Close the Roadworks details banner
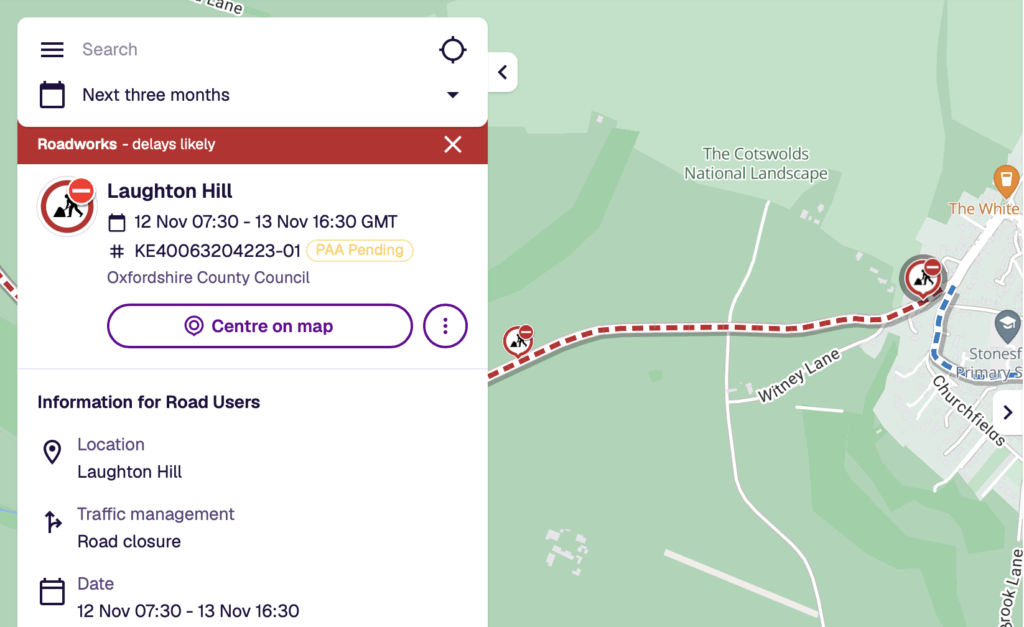Image resolution: width=1024 pixels, height=627 pixels. (453, 144)
